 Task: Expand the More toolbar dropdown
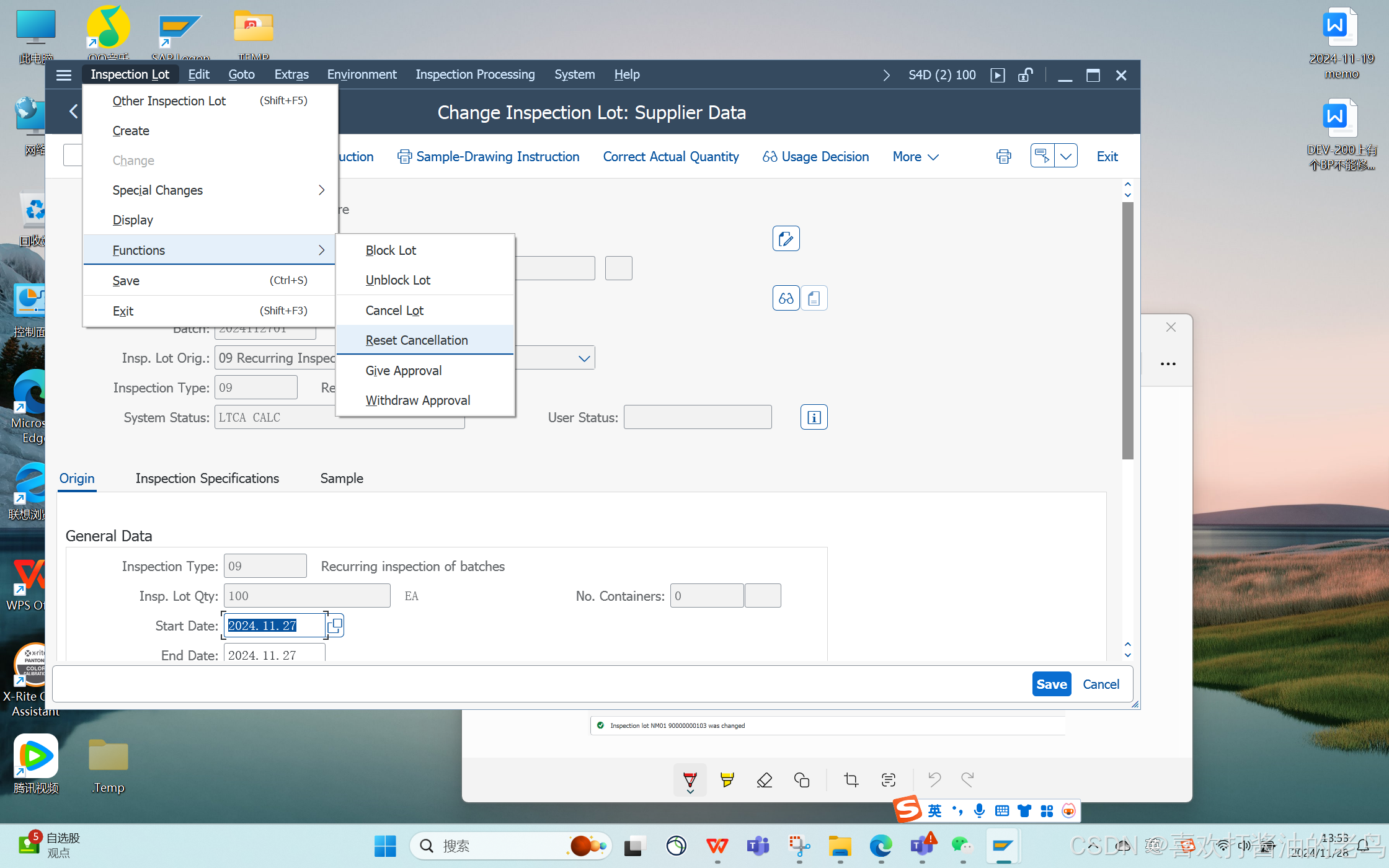(915, 157)
